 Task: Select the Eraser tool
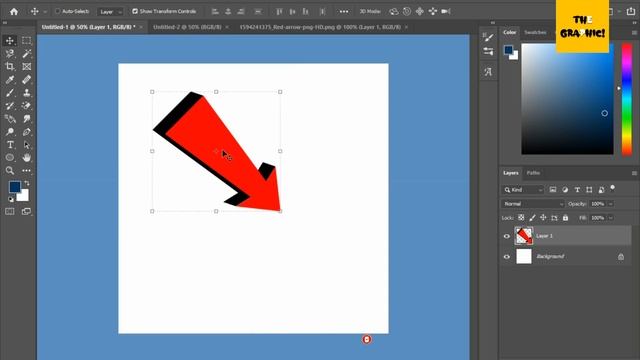(27, 106)
